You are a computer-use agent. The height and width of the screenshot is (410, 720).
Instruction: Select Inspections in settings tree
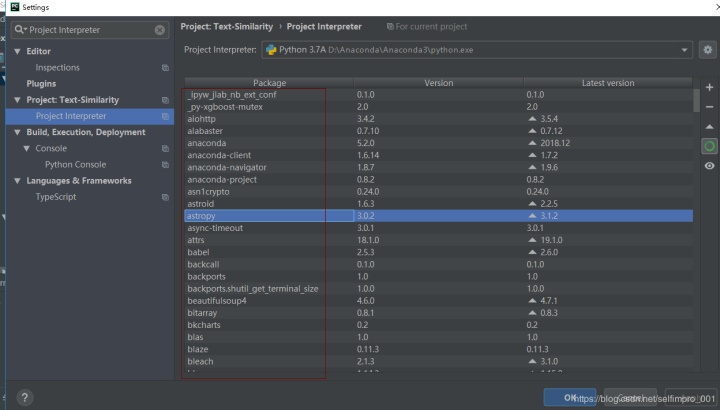57,67
